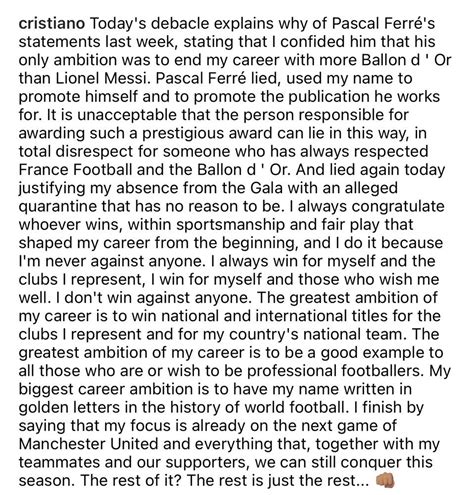Click the phrase 'Pascal Ferré lied' in caption
The width and height of the screenshot is (474, 495).
coord(216,79)
